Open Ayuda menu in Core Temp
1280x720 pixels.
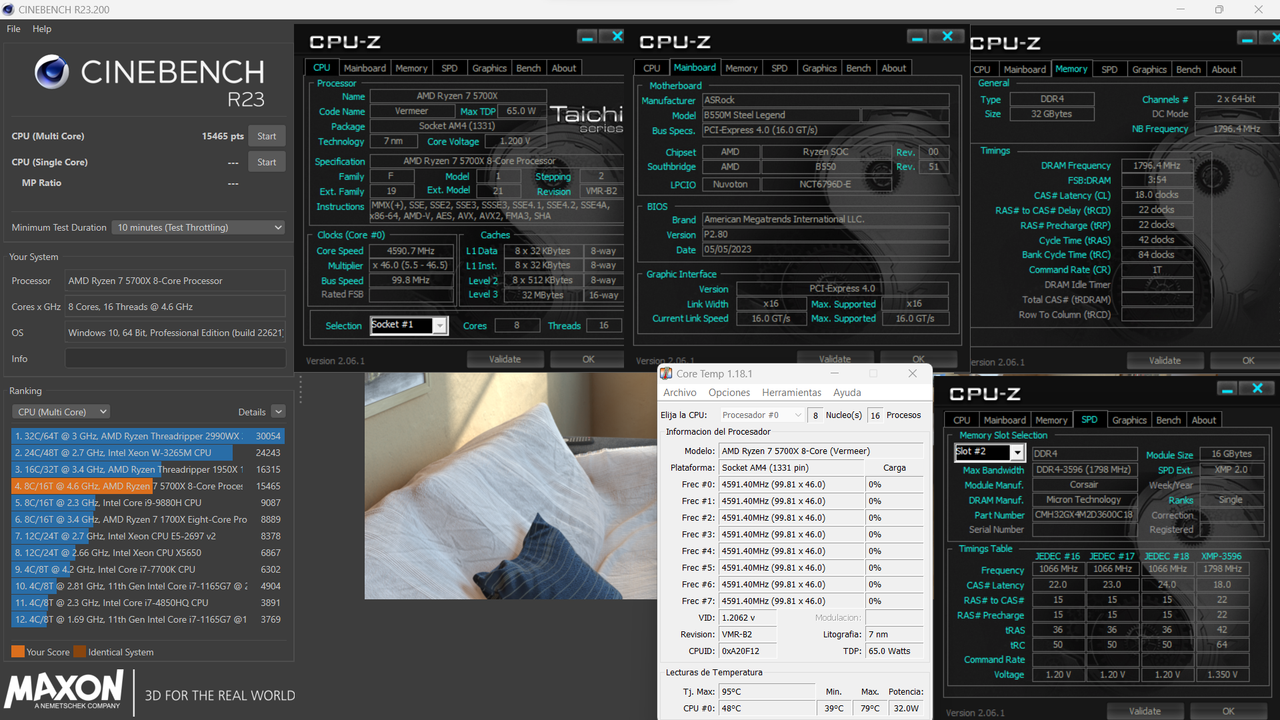847,392
